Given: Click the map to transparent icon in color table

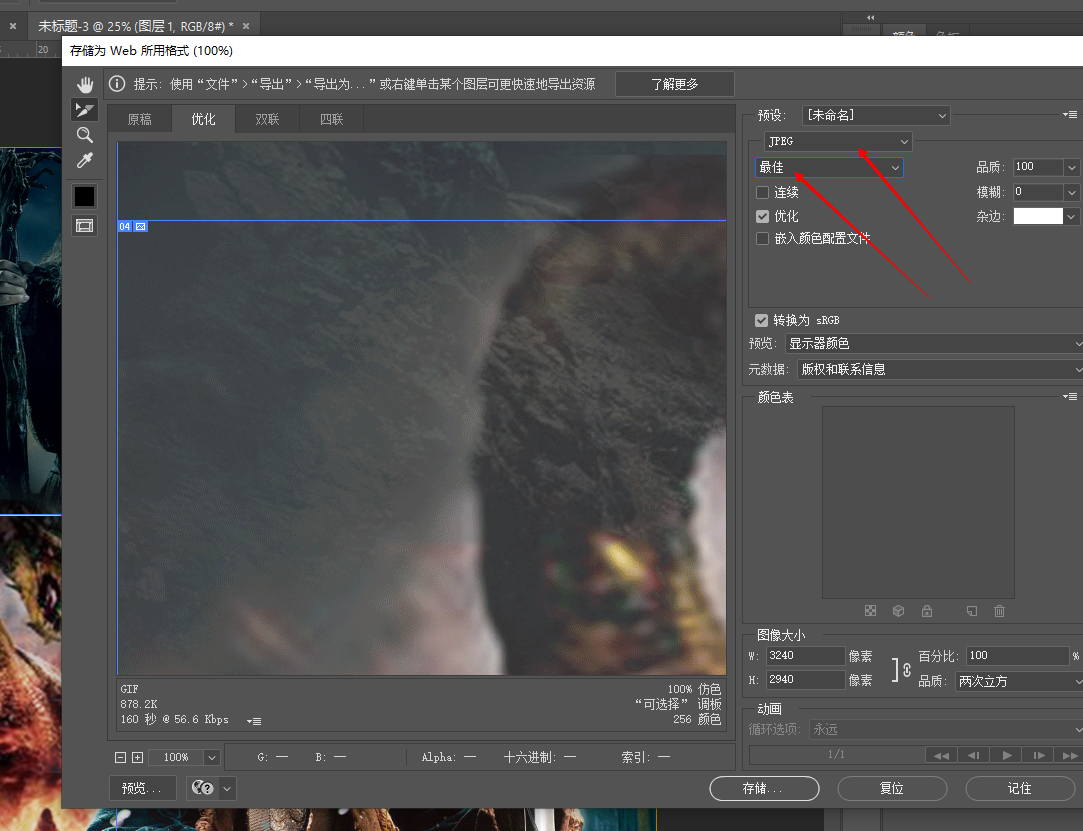Looking at the screenshot, I should [870, 611].
